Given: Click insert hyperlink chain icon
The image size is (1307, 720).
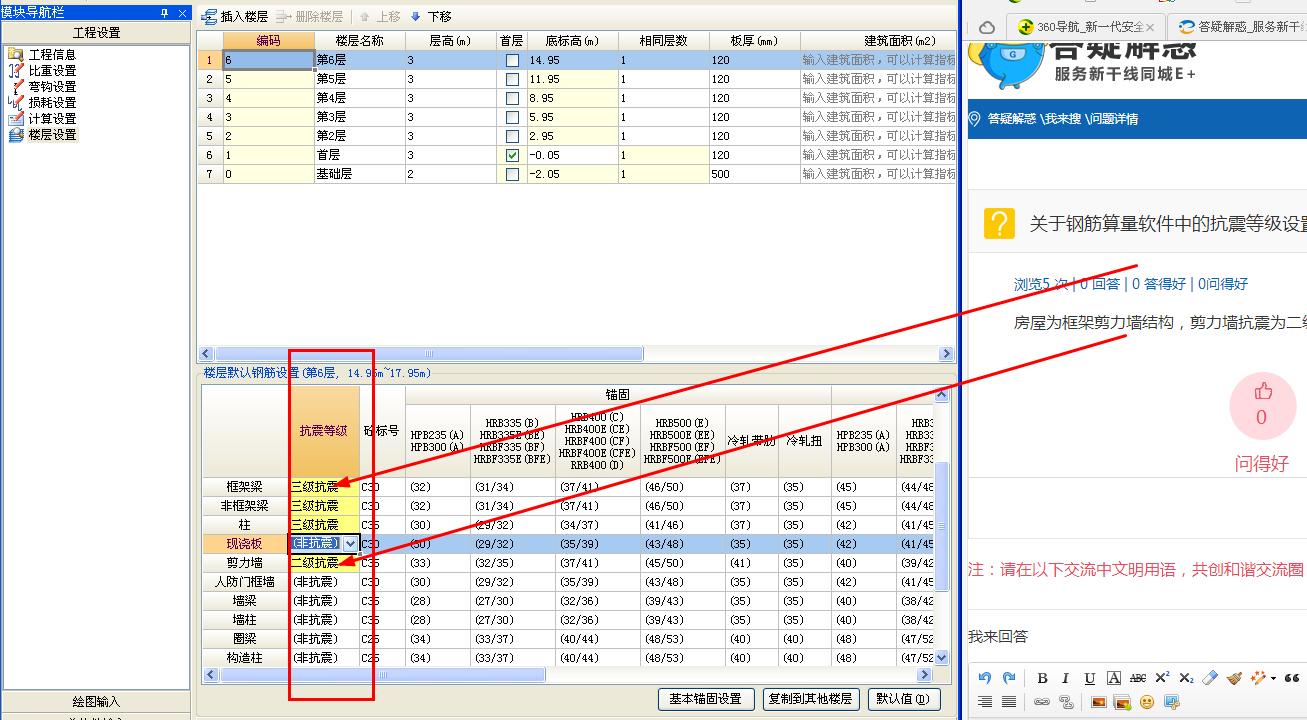Looking at the screenshot, I should pyautogui.click(x=1042, y=702).
